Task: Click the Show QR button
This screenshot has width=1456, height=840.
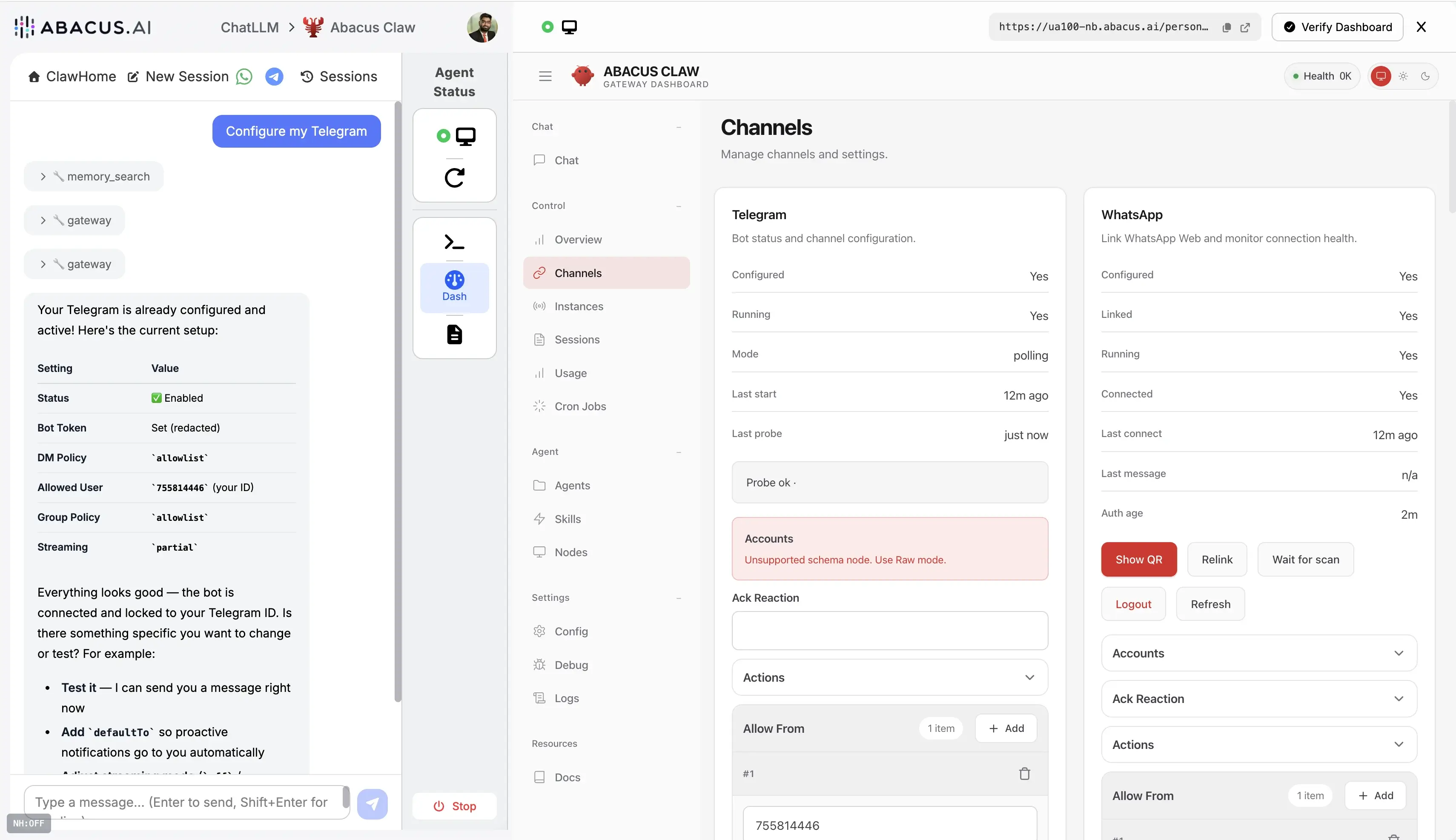Action: (1138, 559)
